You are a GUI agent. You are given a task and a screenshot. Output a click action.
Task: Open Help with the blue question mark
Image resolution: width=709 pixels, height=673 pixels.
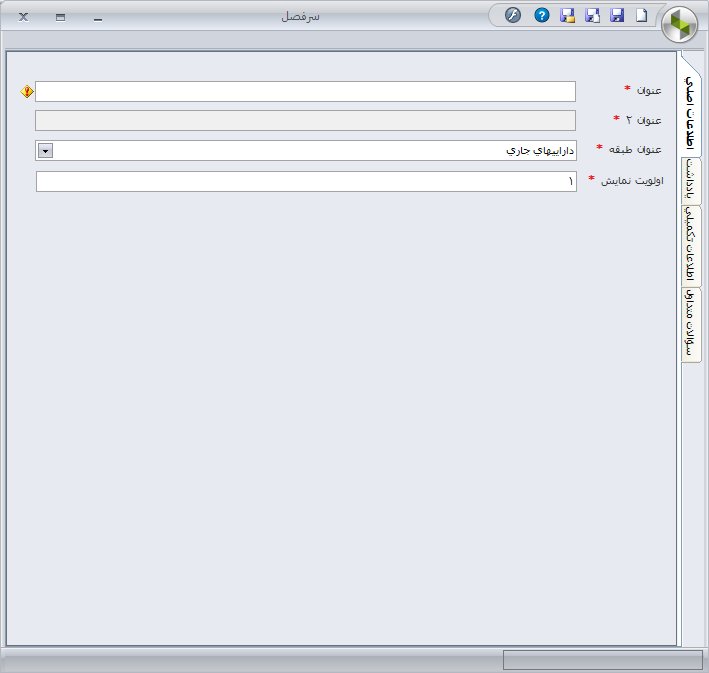(542, 16)
